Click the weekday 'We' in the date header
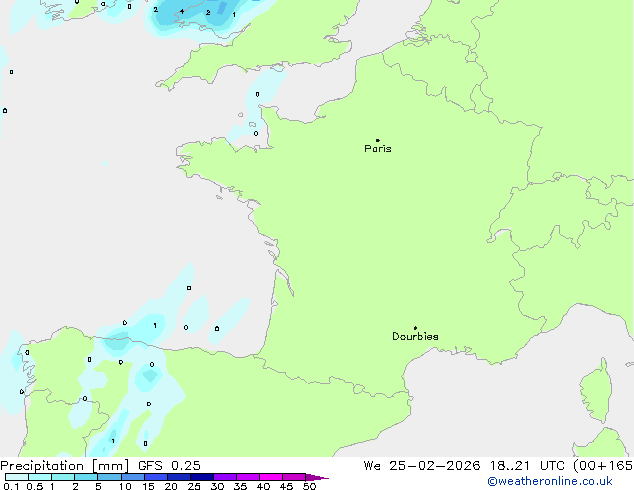The width and height of the screenshot is (634, 490). 372,466
